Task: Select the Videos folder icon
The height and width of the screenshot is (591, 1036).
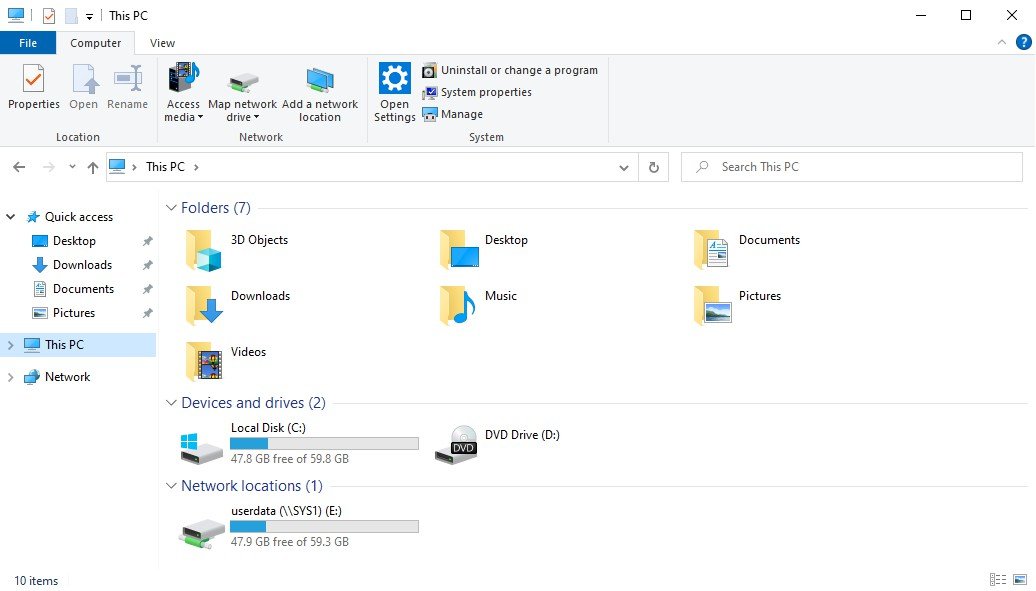Action: [204, 362]
